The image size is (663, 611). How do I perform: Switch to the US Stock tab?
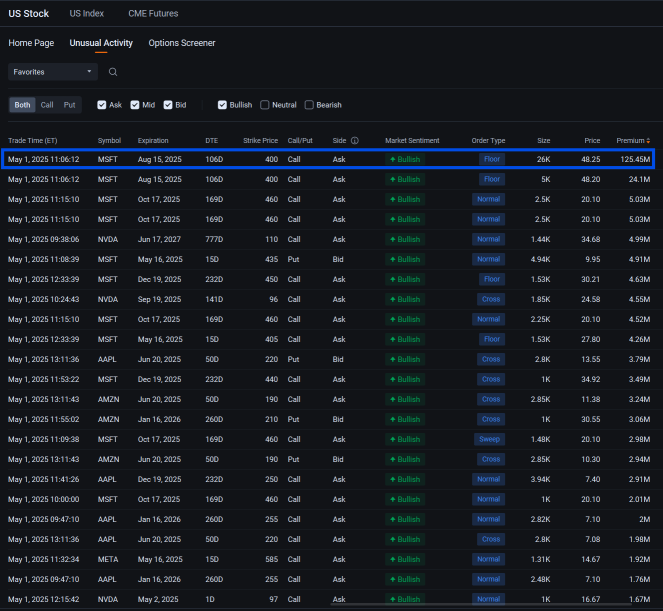29,14
